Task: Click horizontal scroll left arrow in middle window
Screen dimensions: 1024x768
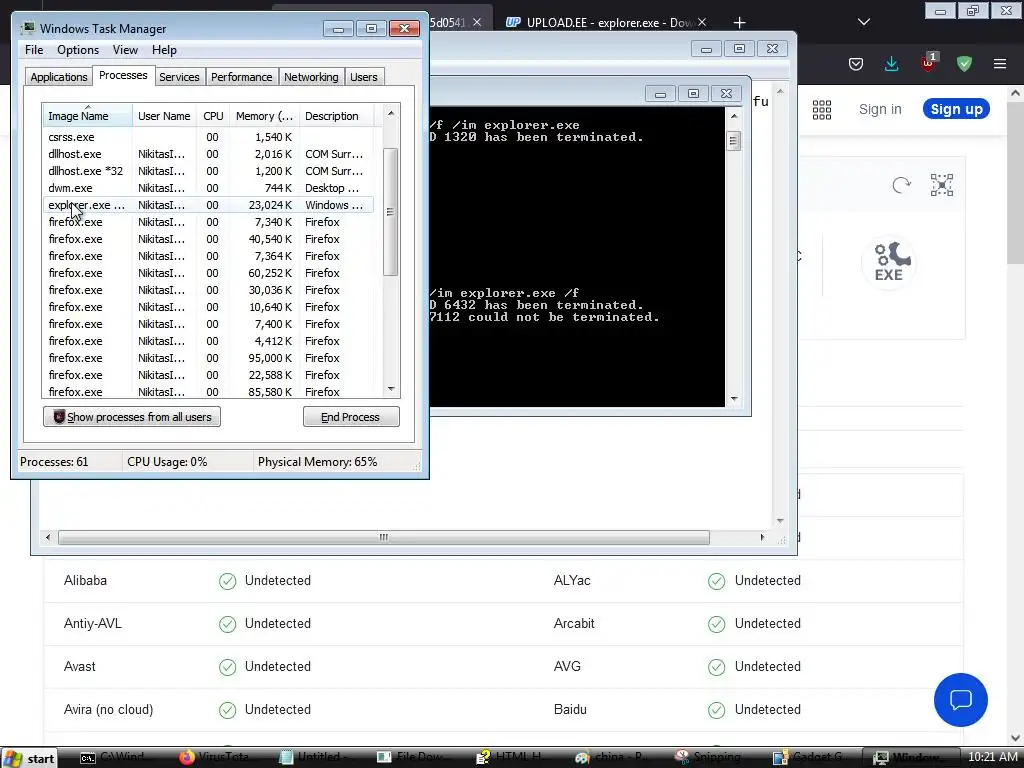Action: [48, 537]
